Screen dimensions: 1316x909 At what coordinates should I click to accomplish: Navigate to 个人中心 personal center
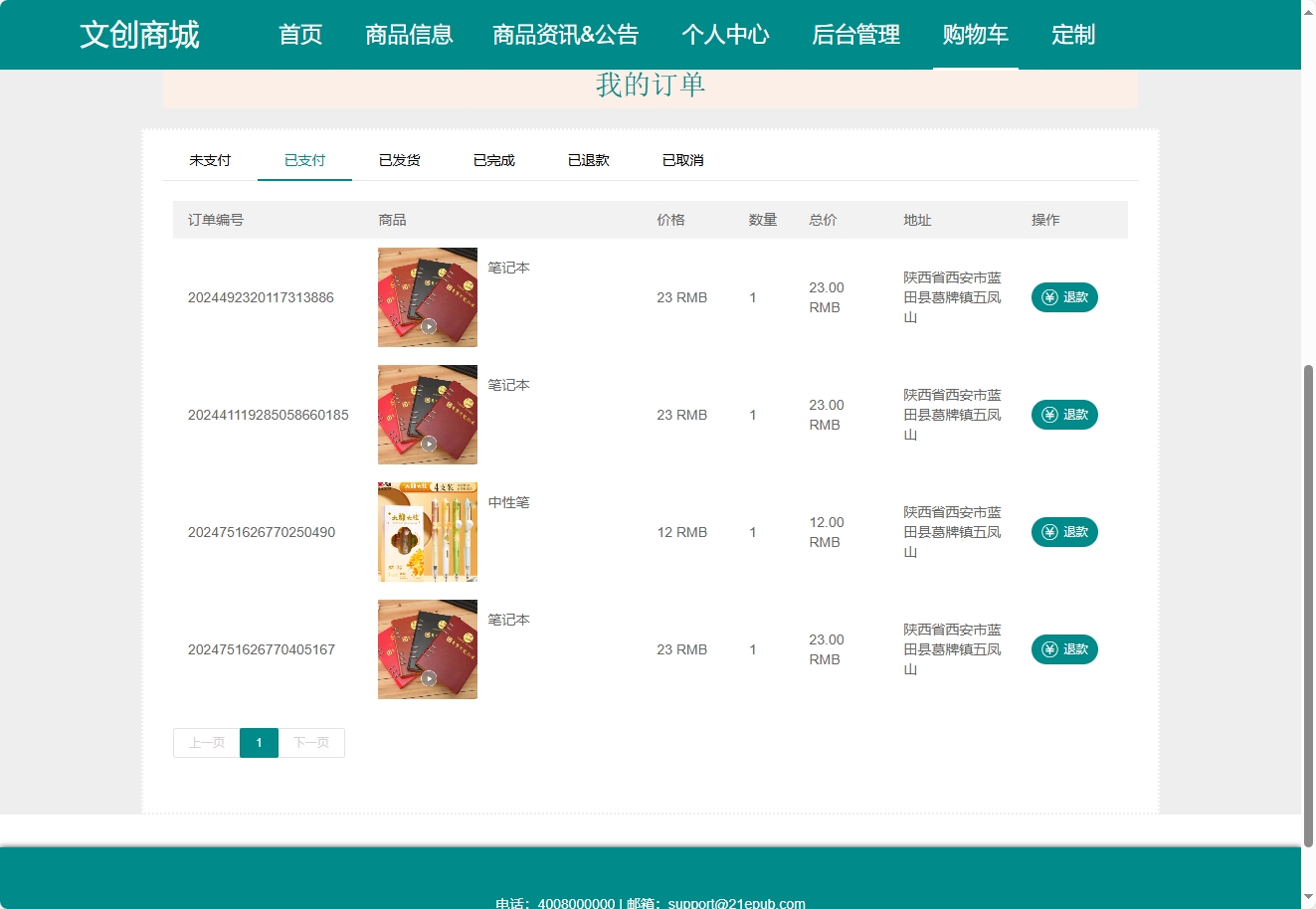click(726, 34)
